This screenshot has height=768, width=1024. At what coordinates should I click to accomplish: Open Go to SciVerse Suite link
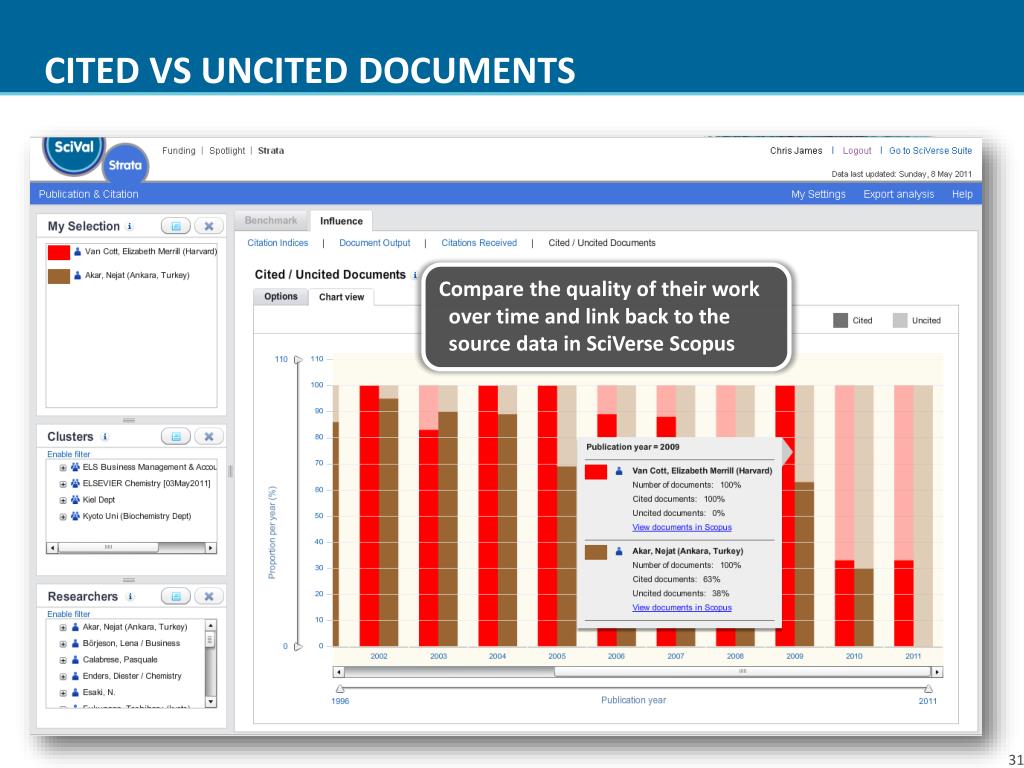[930, 151]
